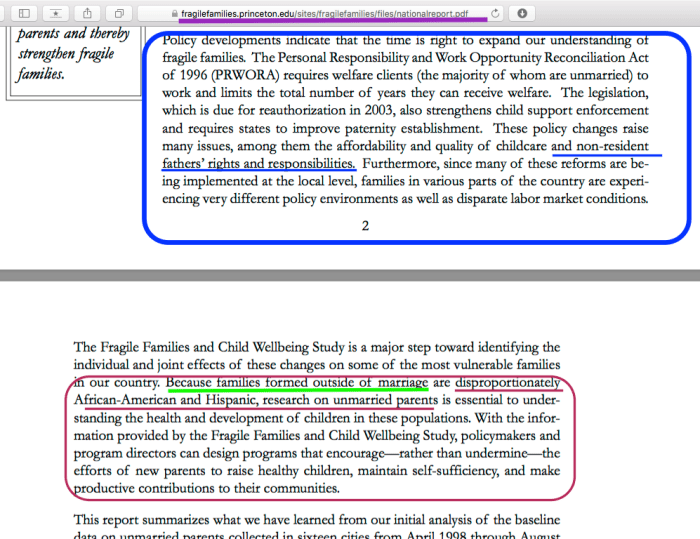
Task: Click the words "productive contributions to their communities"
Action: [x=206, y=489]
